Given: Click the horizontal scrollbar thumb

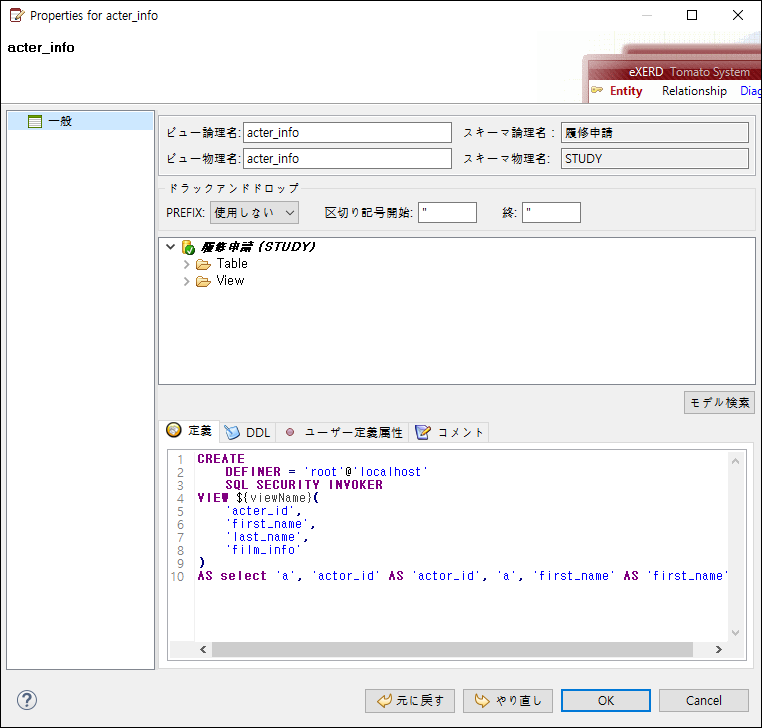Looking at the screenshot, I should pos(452,650).
